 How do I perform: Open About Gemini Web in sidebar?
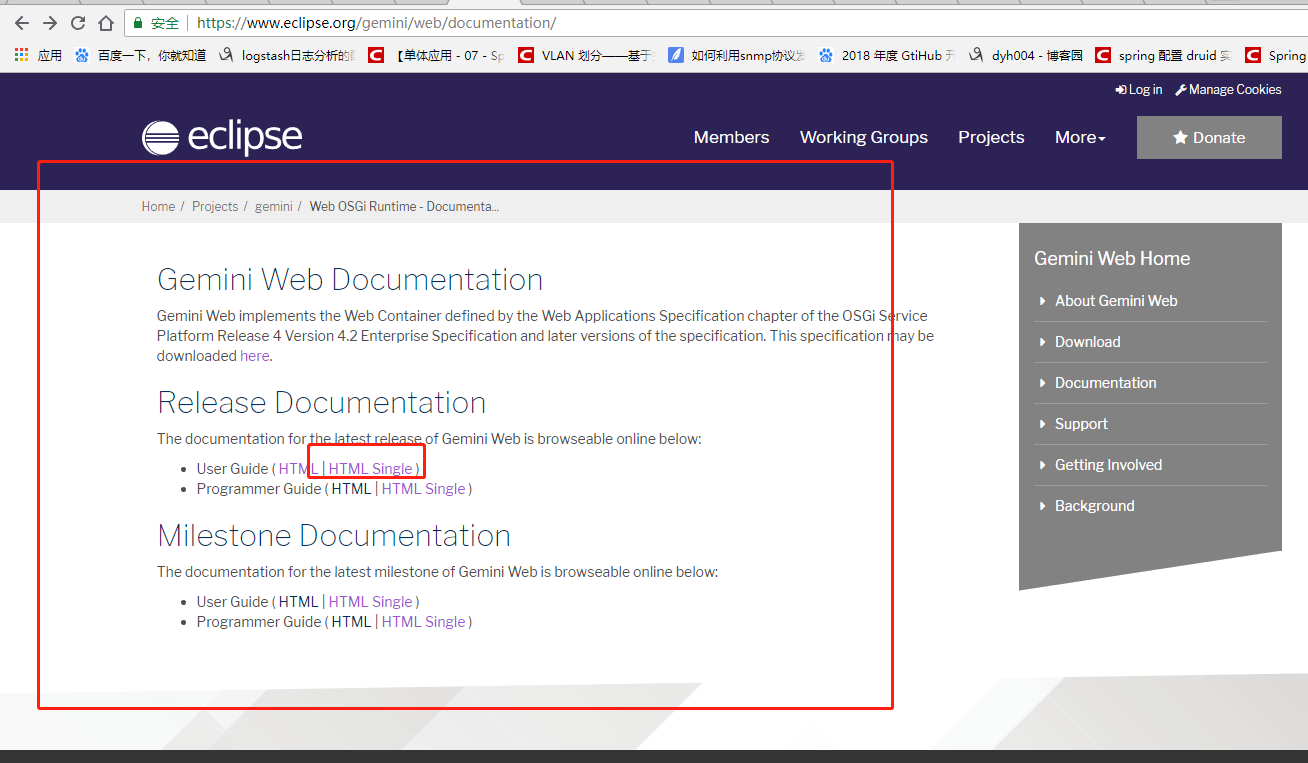click(x=1116, y=301)
